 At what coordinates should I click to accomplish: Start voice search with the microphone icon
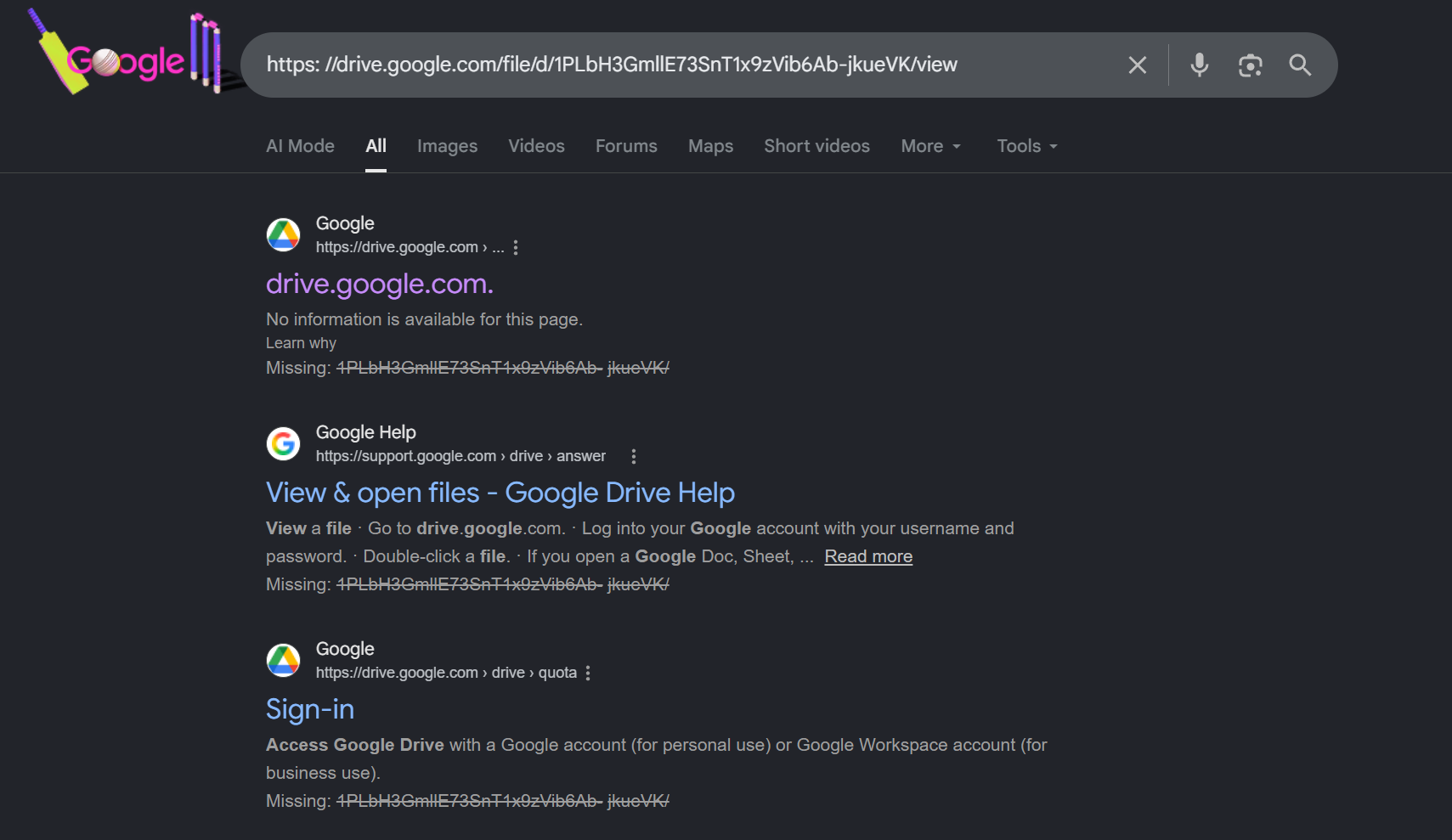coord(1200,65)
